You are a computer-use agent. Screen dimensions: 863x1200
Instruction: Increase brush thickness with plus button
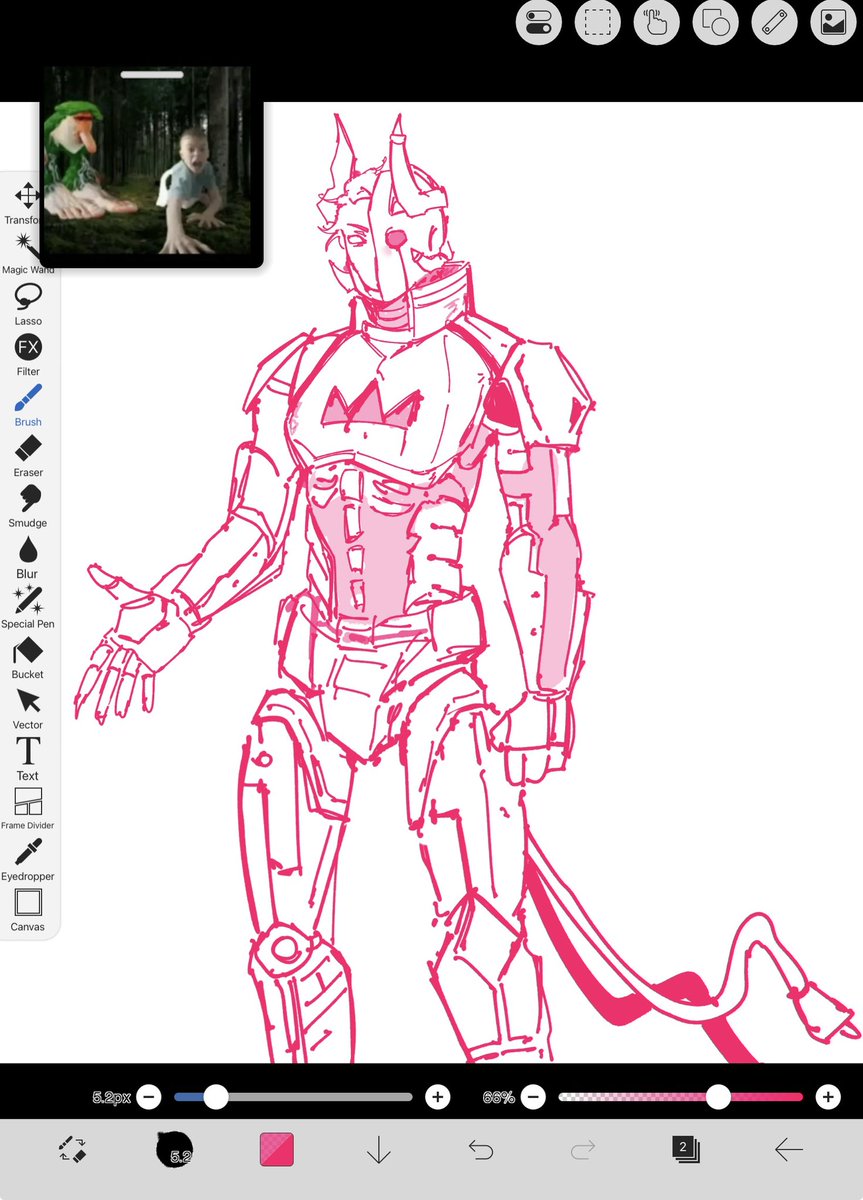tap(437, 1097)
